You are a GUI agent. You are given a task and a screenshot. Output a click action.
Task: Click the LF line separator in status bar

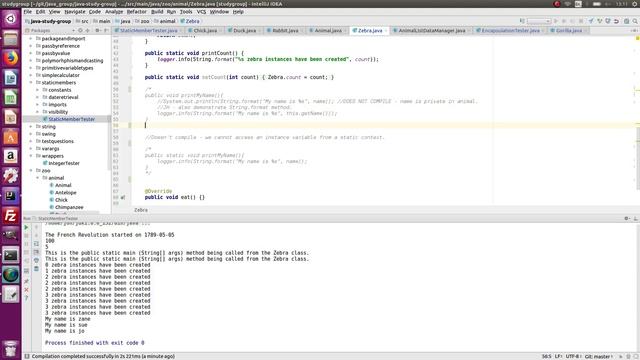(x=558, y=356)
